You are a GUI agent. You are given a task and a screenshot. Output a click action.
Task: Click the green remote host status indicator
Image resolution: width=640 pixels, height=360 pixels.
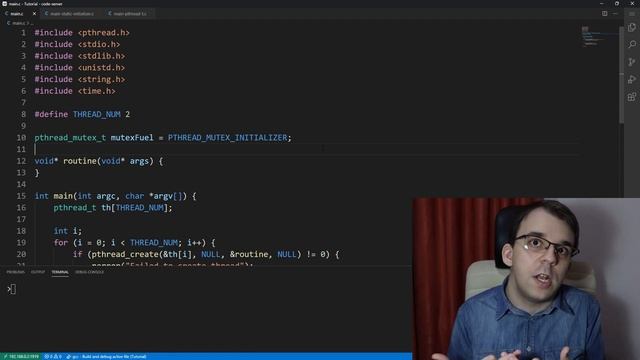pos(21,357)
